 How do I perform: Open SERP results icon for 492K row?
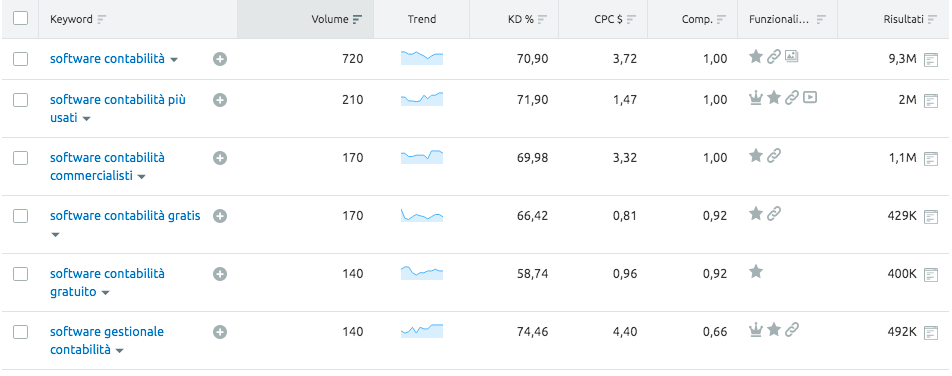click(x=930, y=333)
